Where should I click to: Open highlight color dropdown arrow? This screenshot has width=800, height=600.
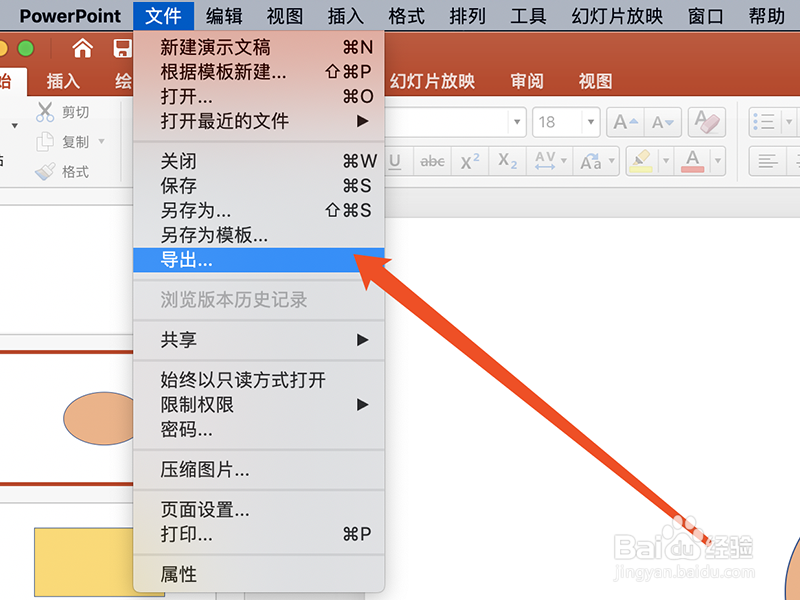point(666,161)
